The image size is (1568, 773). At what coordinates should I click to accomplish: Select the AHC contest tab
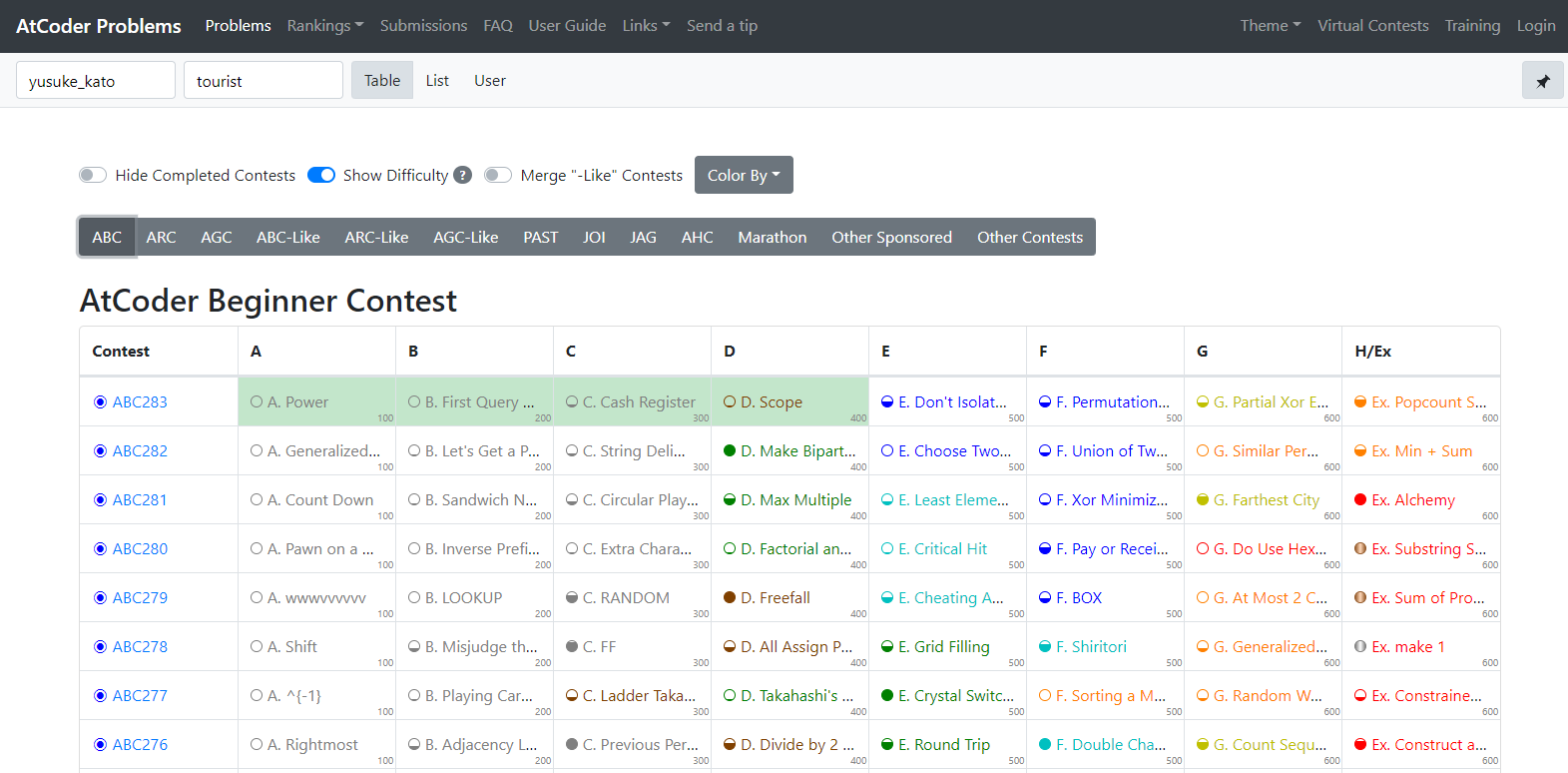pos(698,237)
